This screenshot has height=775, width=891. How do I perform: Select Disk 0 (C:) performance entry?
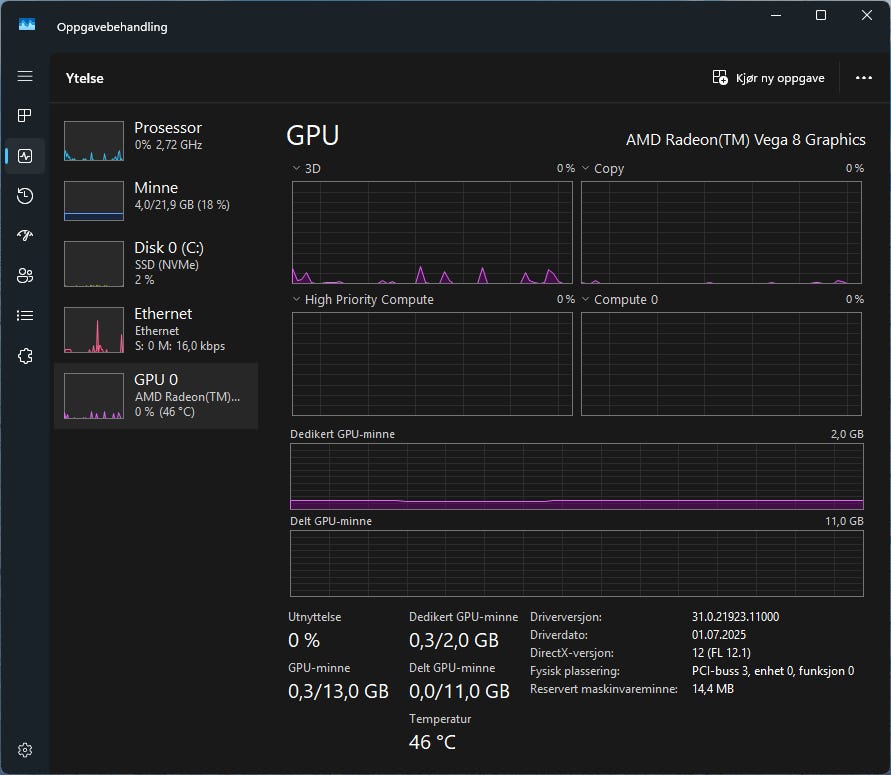(155, 262)
